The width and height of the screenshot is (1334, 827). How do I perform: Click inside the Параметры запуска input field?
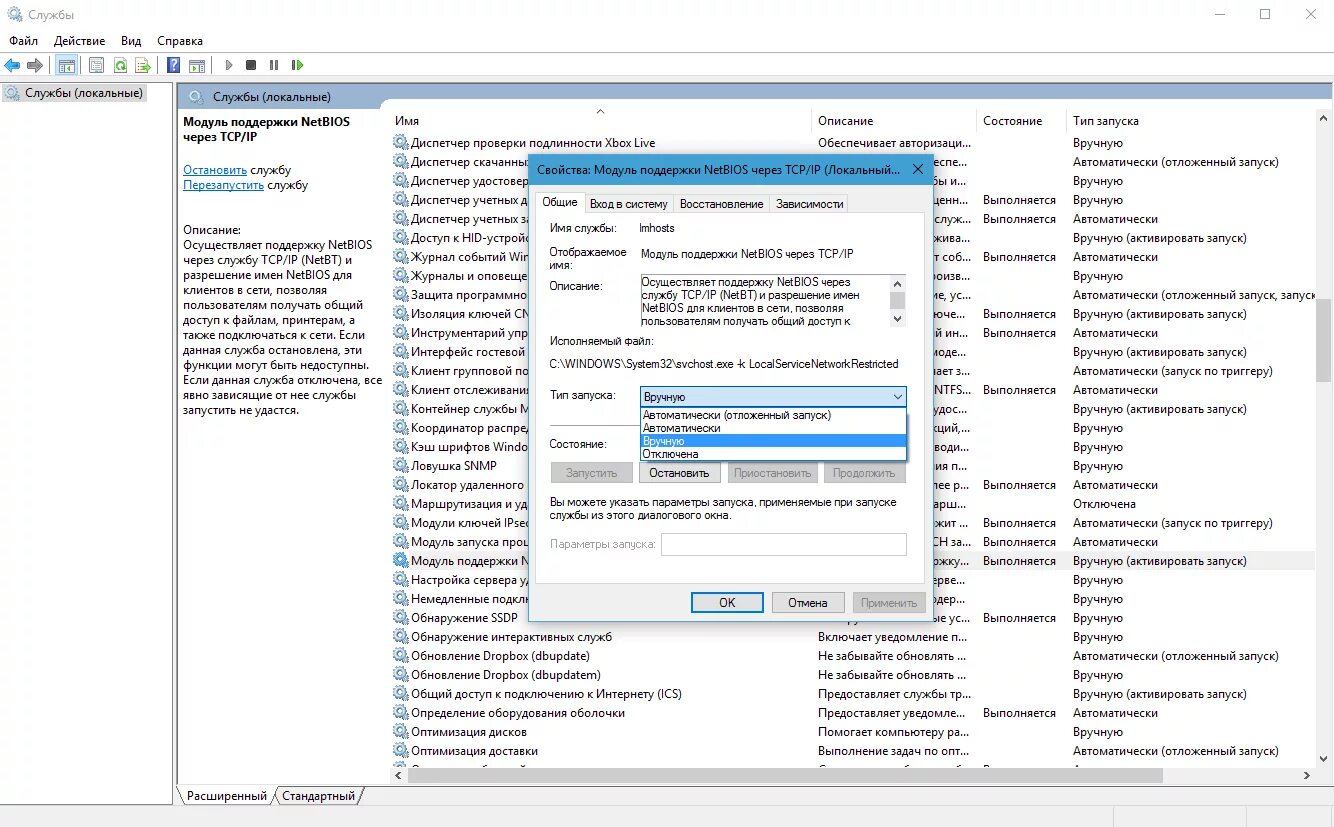point(784,544)
